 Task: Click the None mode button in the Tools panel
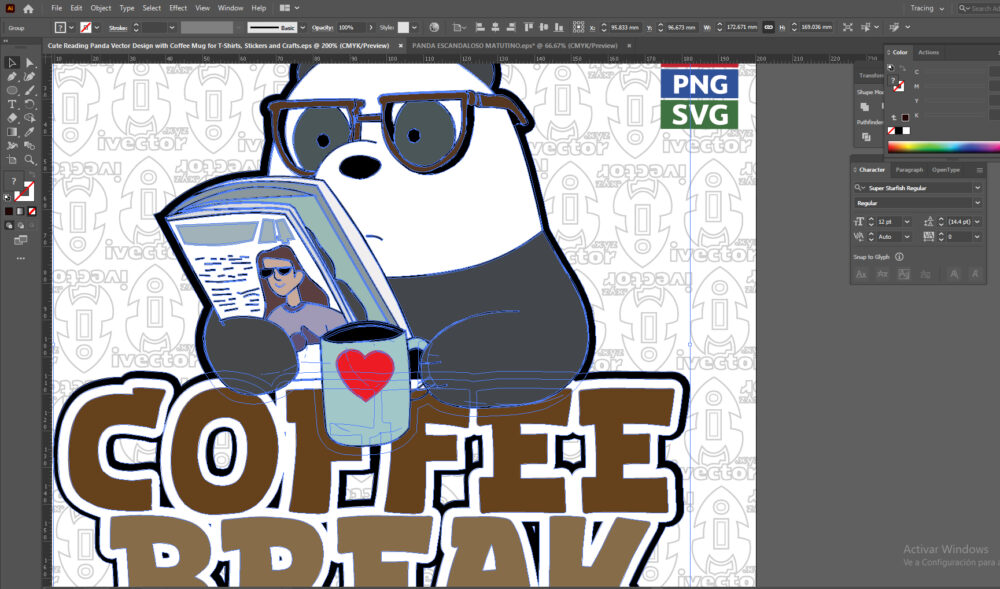[32, 212]
